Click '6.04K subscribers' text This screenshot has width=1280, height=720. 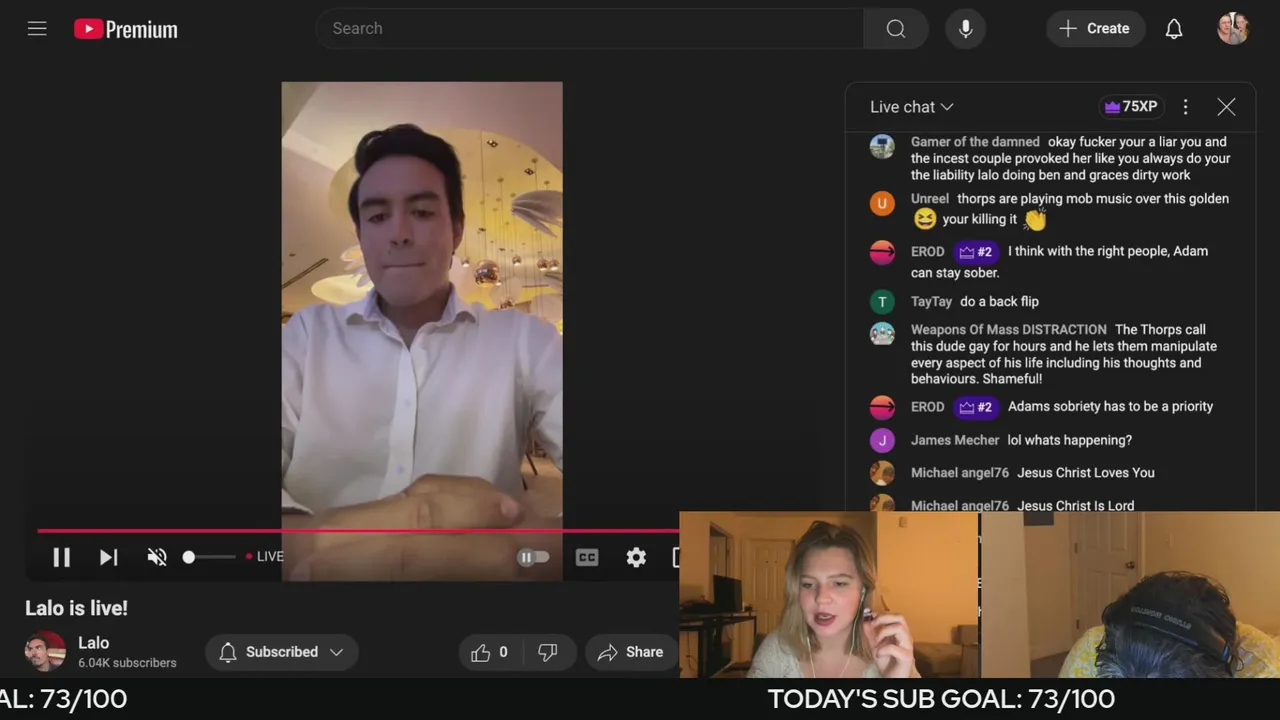(x=127, y=663)
